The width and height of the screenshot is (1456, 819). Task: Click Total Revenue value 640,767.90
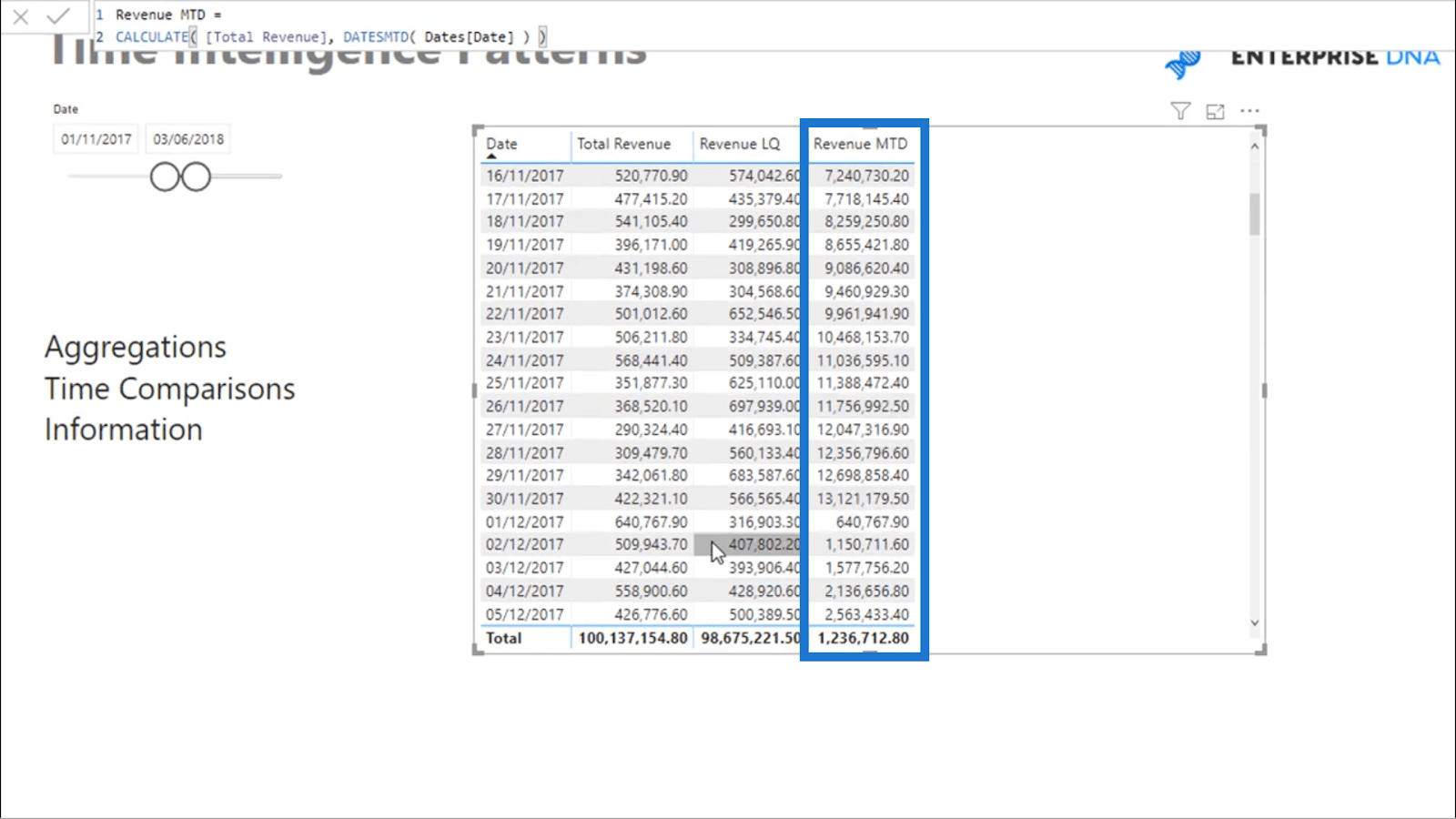pos(651,521)
